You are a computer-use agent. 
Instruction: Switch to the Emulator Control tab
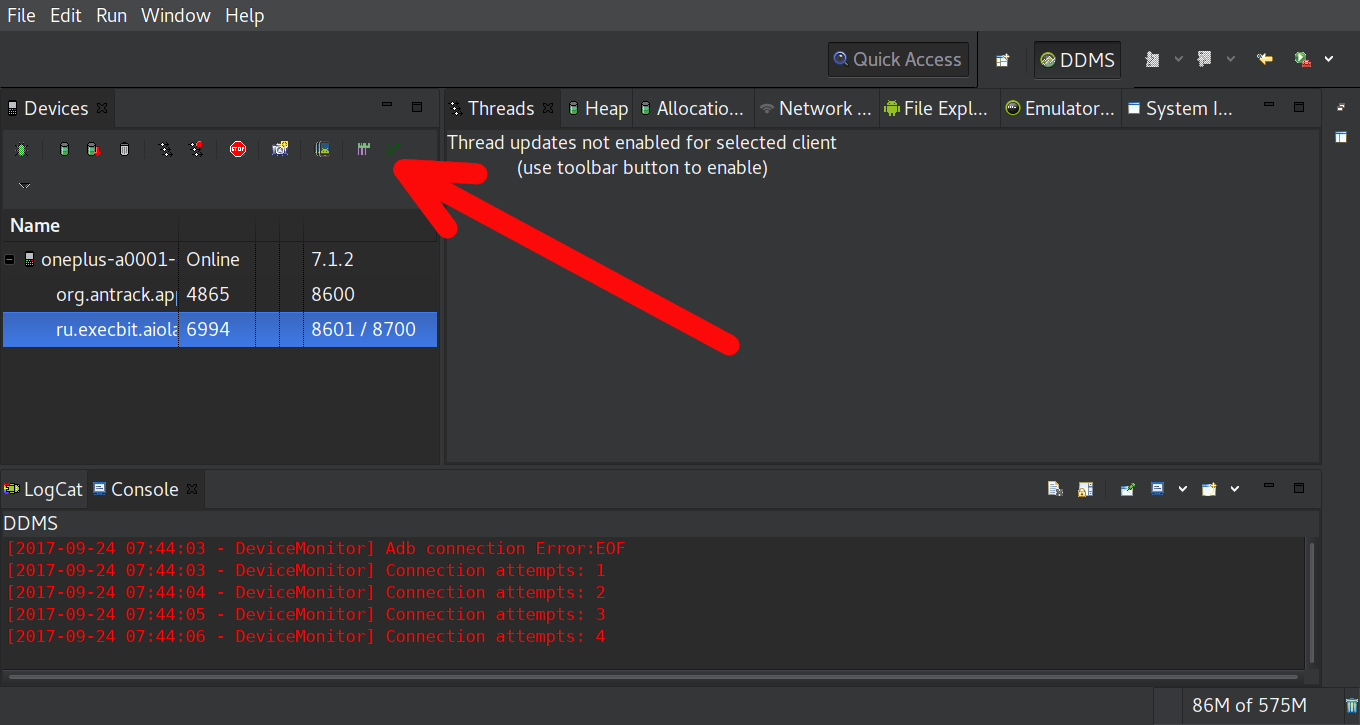(1060, 108)
